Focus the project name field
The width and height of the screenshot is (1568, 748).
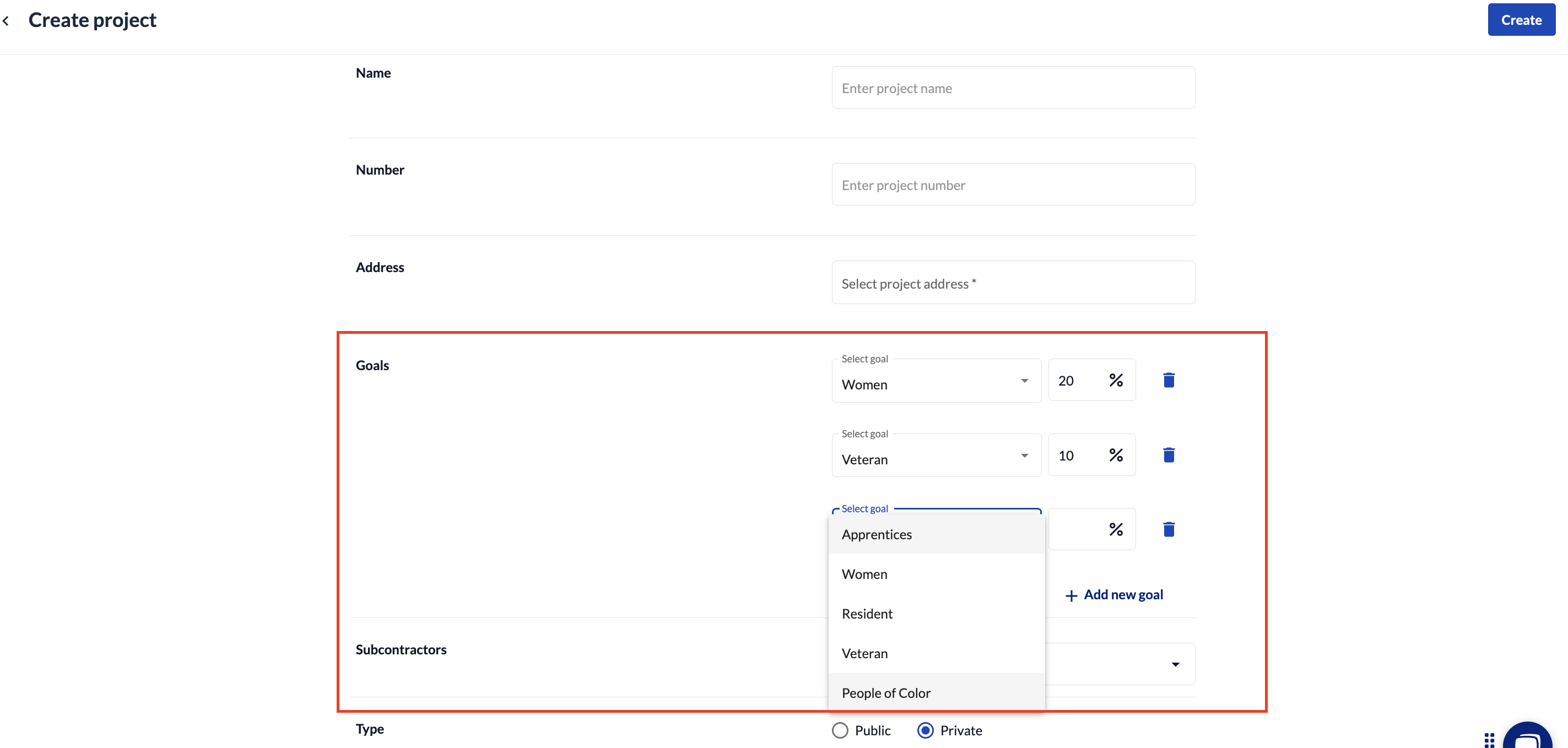pos(1012,88)
